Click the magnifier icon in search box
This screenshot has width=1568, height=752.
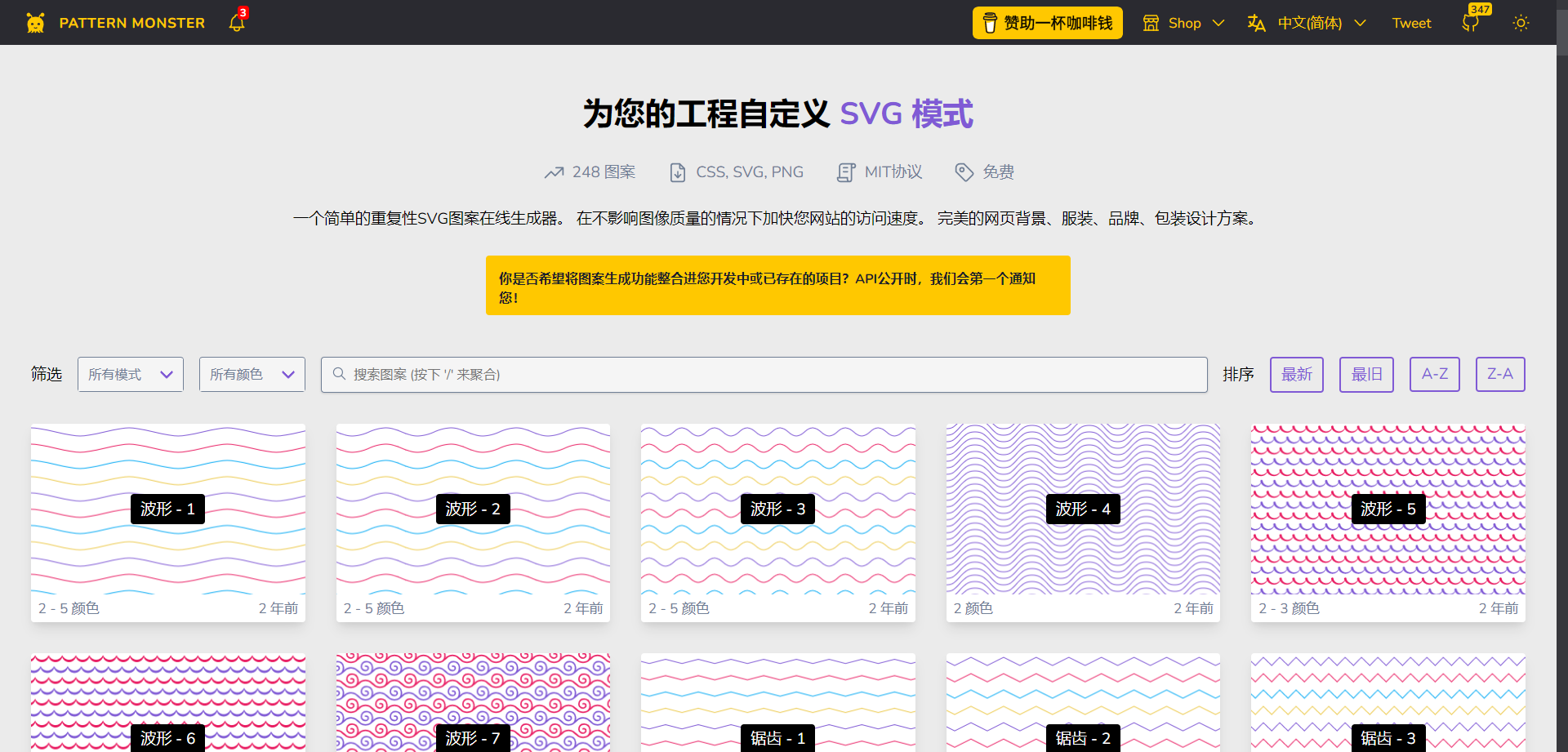pos(339,374)
